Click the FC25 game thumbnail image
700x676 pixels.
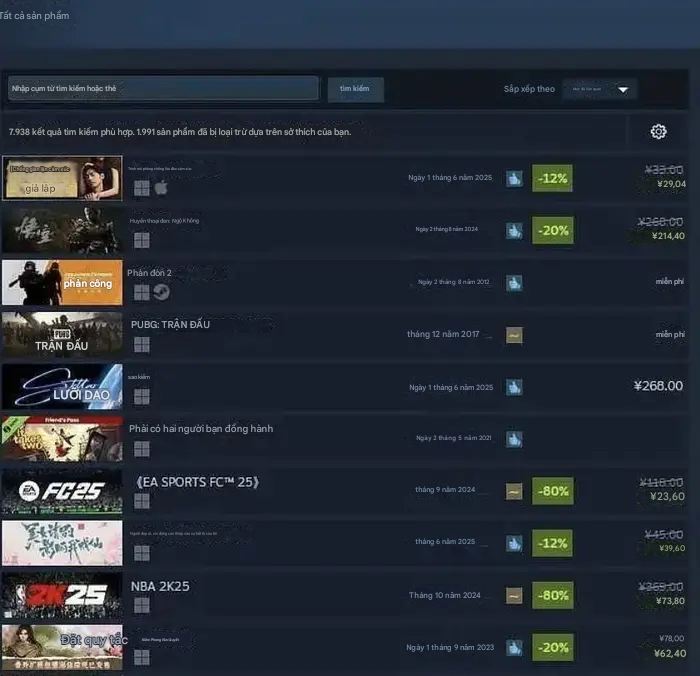62,491
